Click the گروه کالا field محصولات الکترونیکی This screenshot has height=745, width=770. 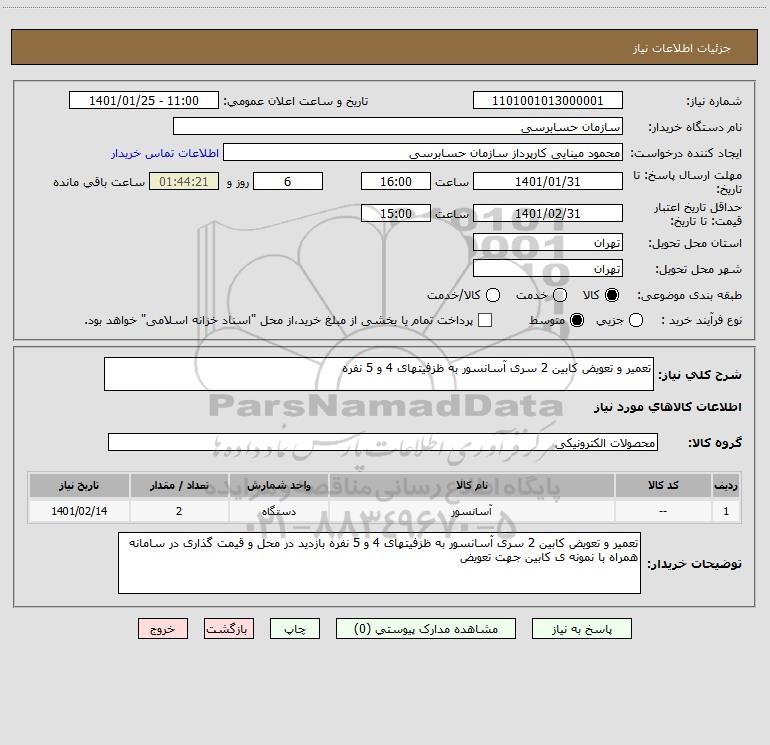(383, 442)
